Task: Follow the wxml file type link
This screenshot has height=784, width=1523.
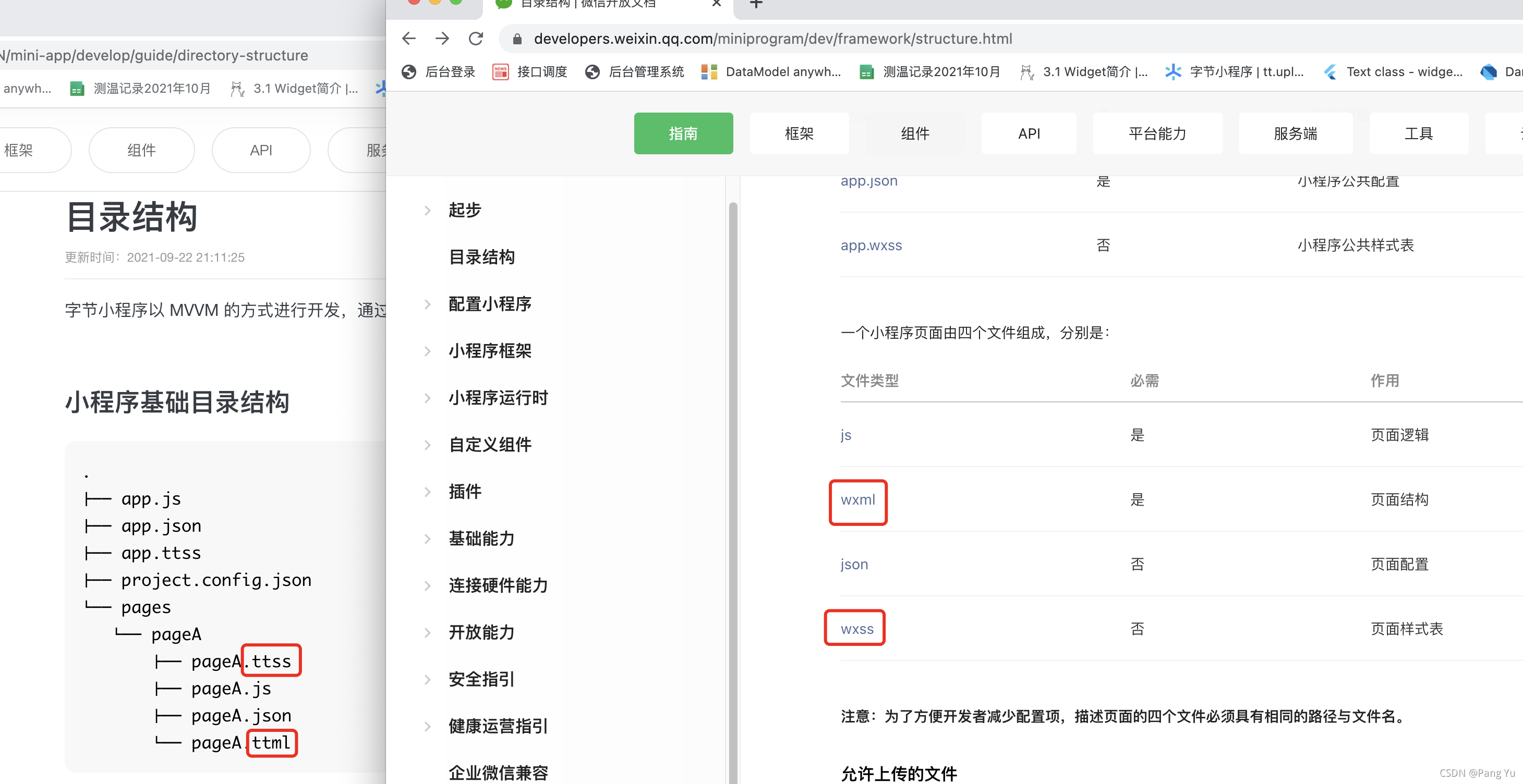Action: (857, 500)
